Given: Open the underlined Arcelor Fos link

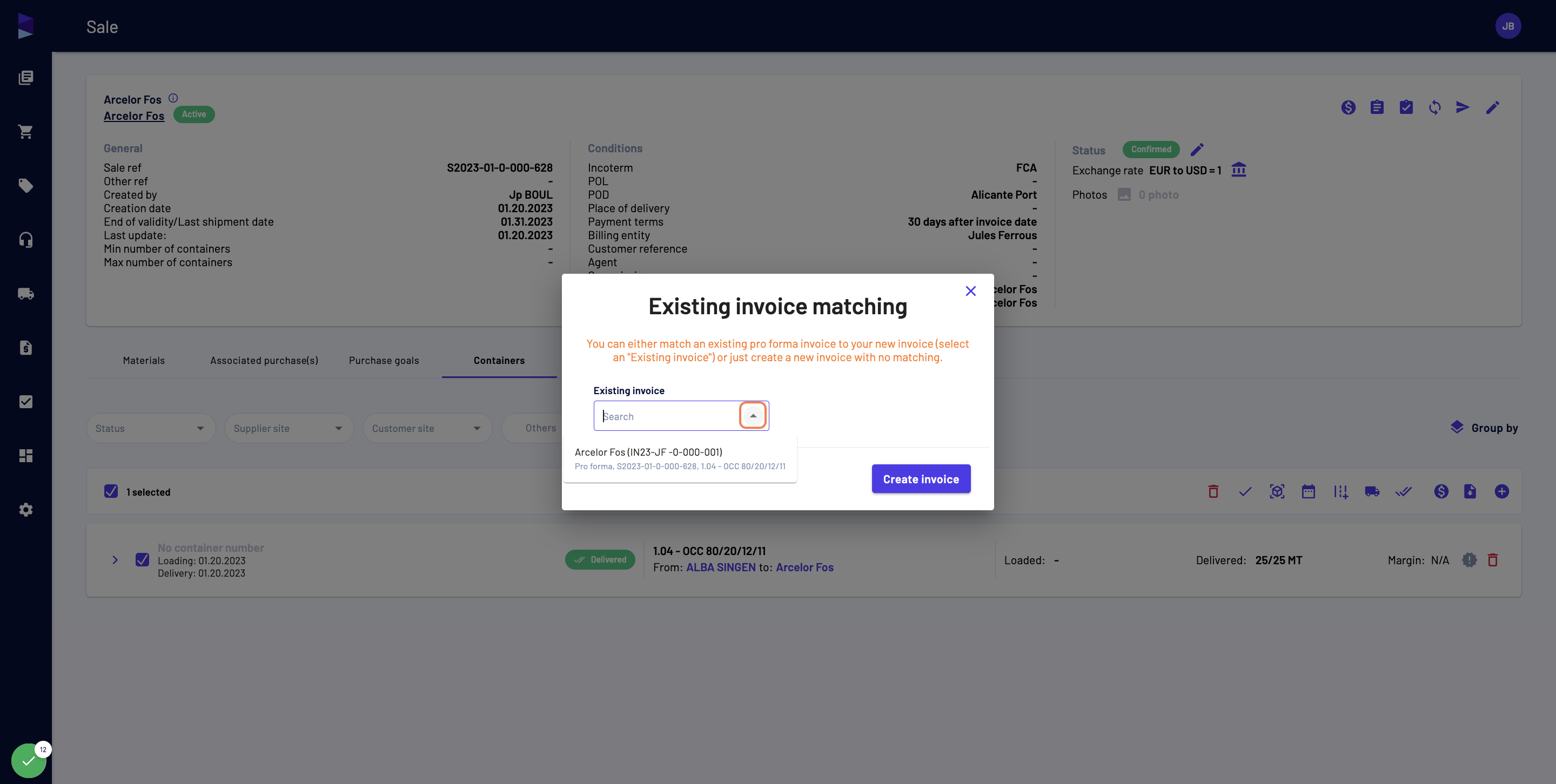Looking at the screenshot, I should click(x=134, y=116).
